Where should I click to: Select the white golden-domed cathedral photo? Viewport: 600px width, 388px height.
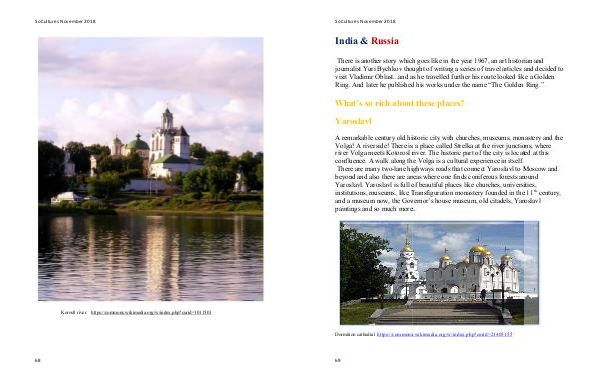point(439,273)
